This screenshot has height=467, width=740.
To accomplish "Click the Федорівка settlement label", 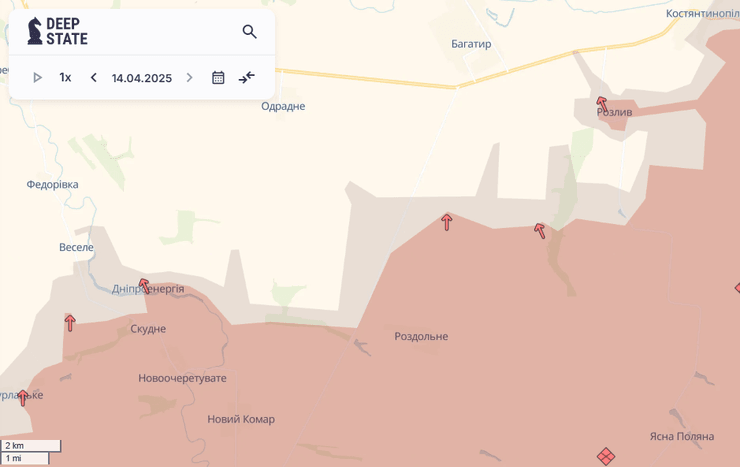I will click(52, 184).
